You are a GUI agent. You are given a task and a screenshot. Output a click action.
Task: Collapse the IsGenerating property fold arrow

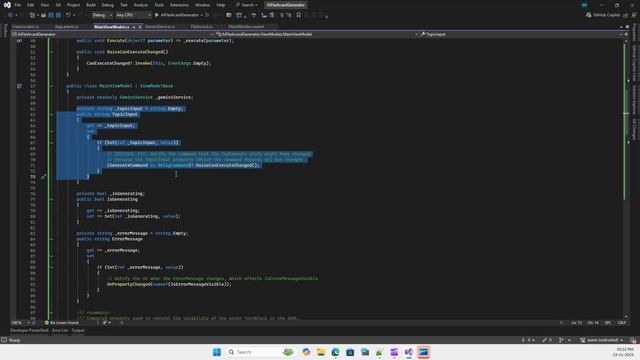coord(51,200)
